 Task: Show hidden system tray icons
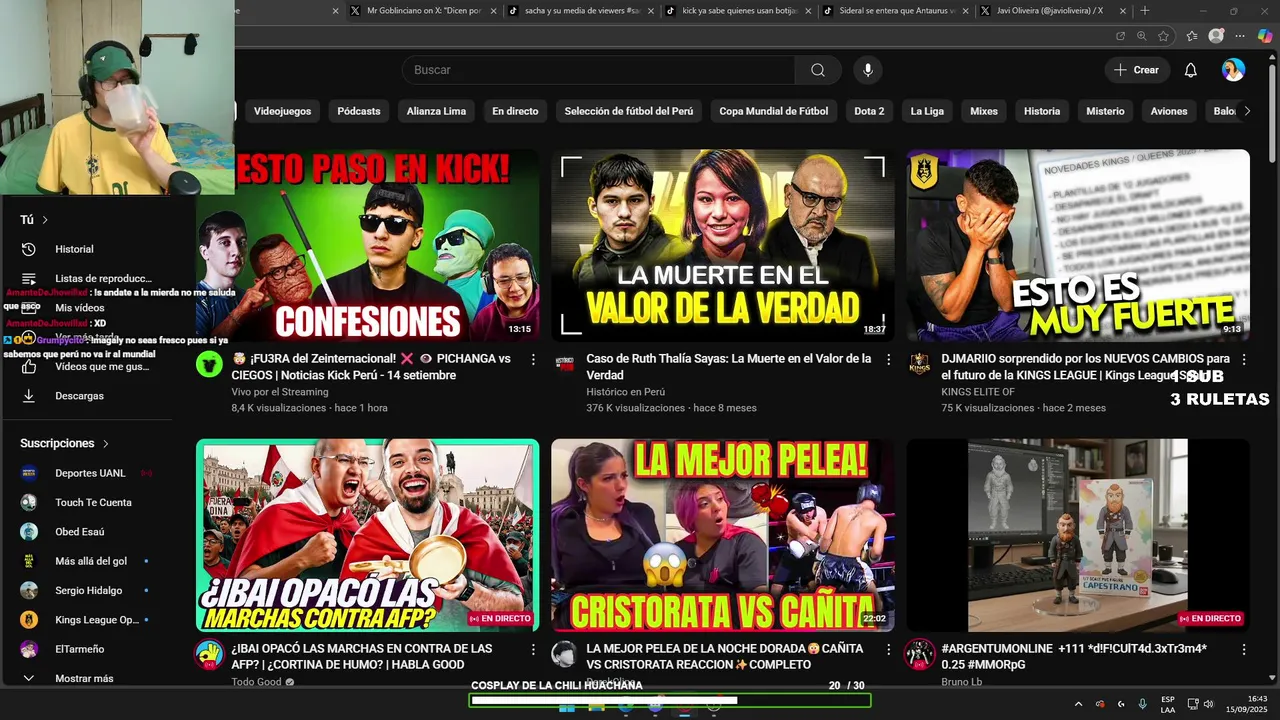click(1078, 704)
